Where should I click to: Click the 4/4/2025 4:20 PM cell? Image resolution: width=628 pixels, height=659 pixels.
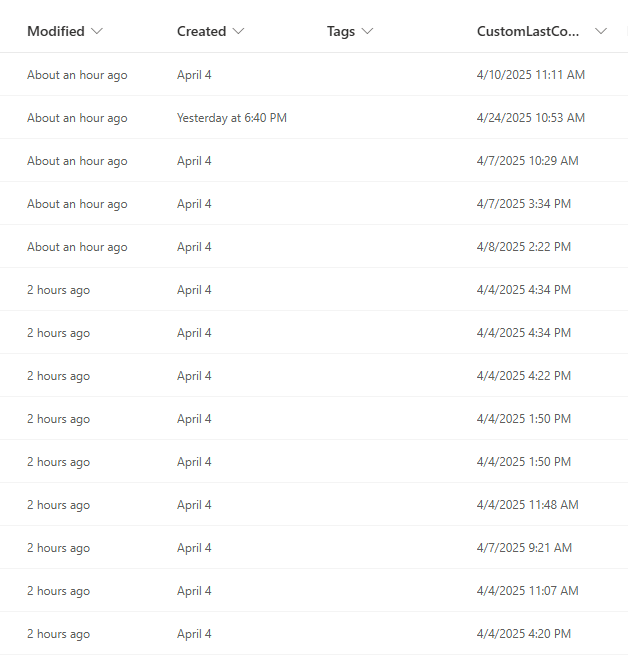pyautogui.click(x=523, y=634)
